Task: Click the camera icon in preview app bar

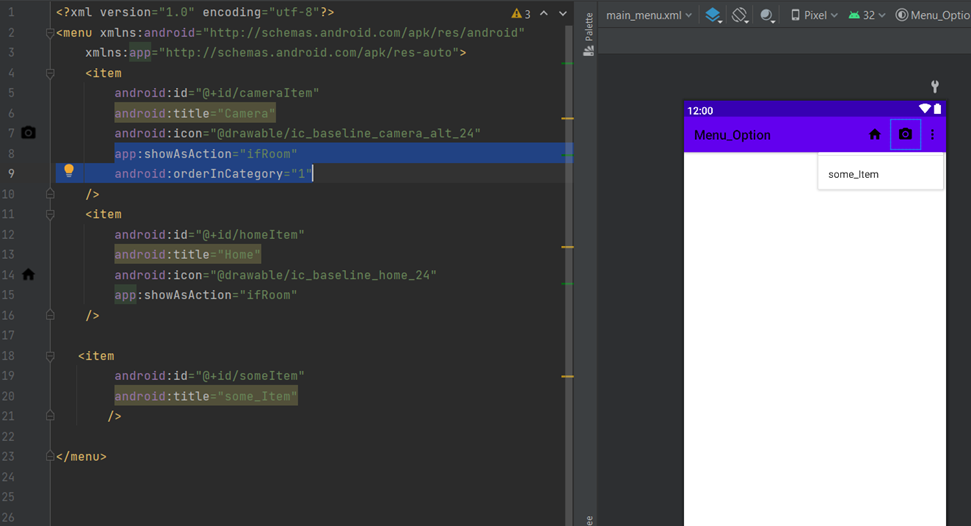Action: [905, 135]
